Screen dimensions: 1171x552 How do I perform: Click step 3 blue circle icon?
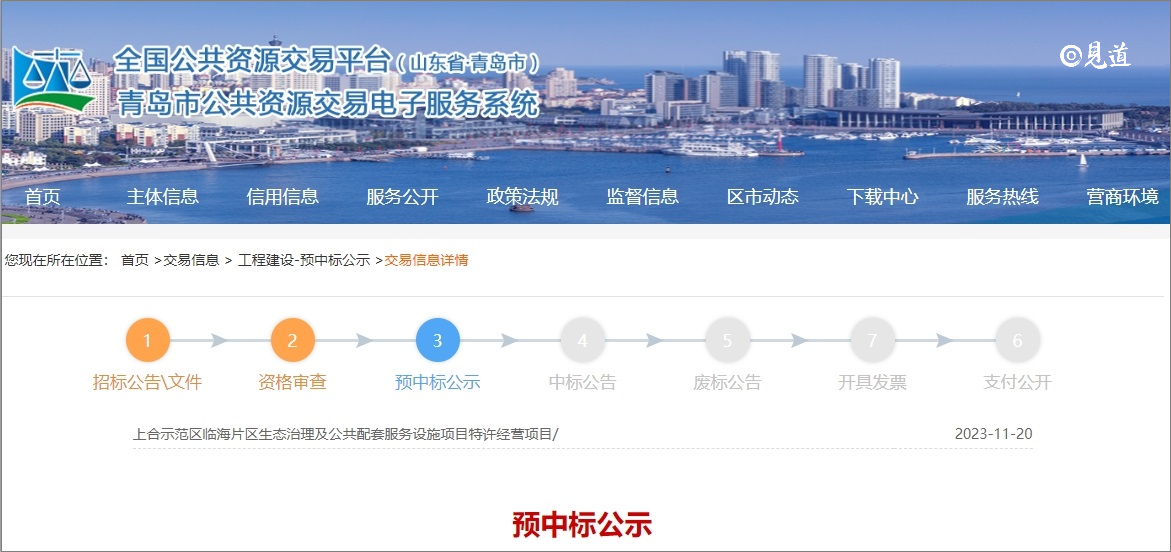point(437,340)
